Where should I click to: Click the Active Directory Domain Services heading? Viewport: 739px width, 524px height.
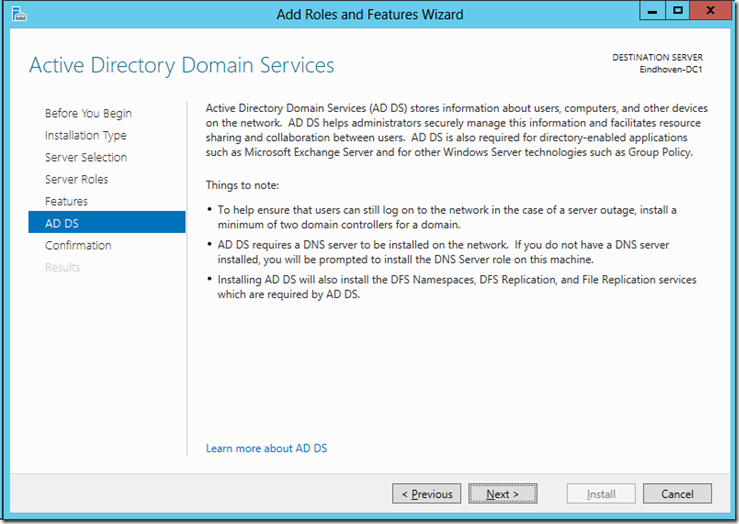(181, 65)
